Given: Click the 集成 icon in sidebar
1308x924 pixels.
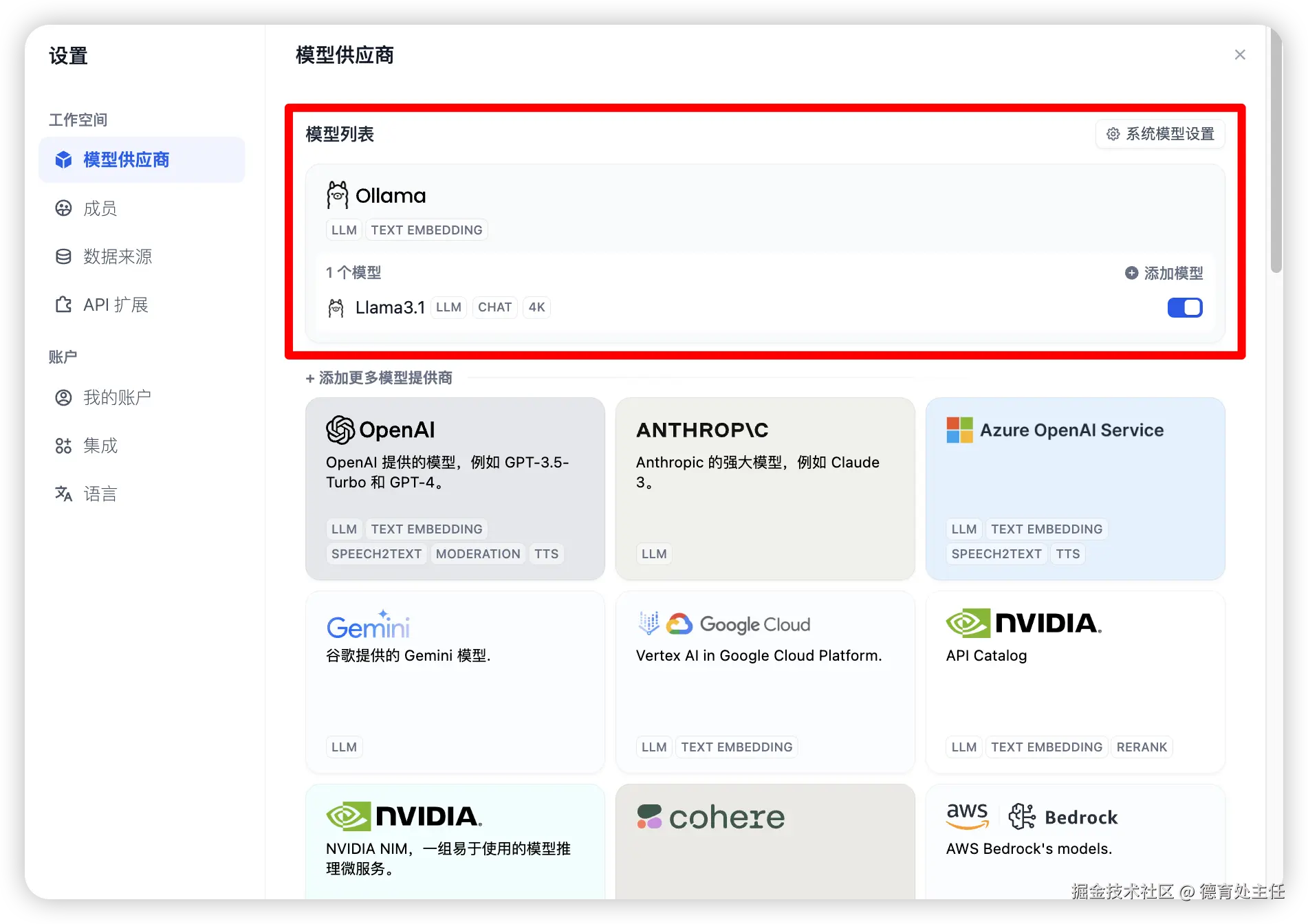Looking at the screenshot, I should coord(63,445).
